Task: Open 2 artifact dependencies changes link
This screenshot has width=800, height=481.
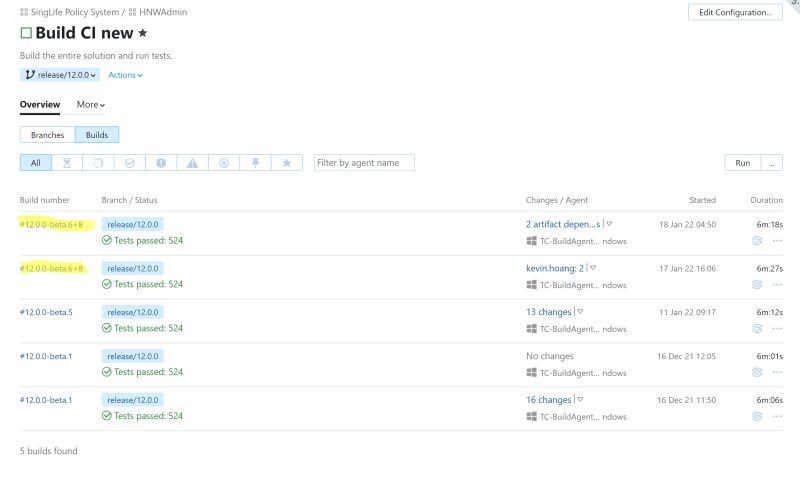Action: click(563, 224)
